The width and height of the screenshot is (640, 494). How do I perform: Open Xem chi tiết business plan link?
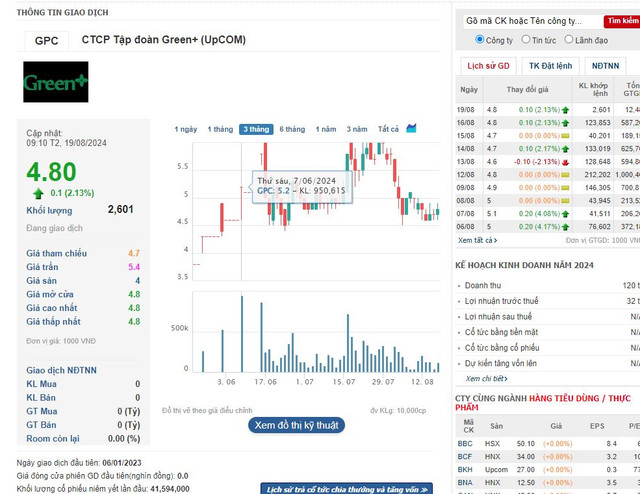pyautogui.click(x=486, y=379)
